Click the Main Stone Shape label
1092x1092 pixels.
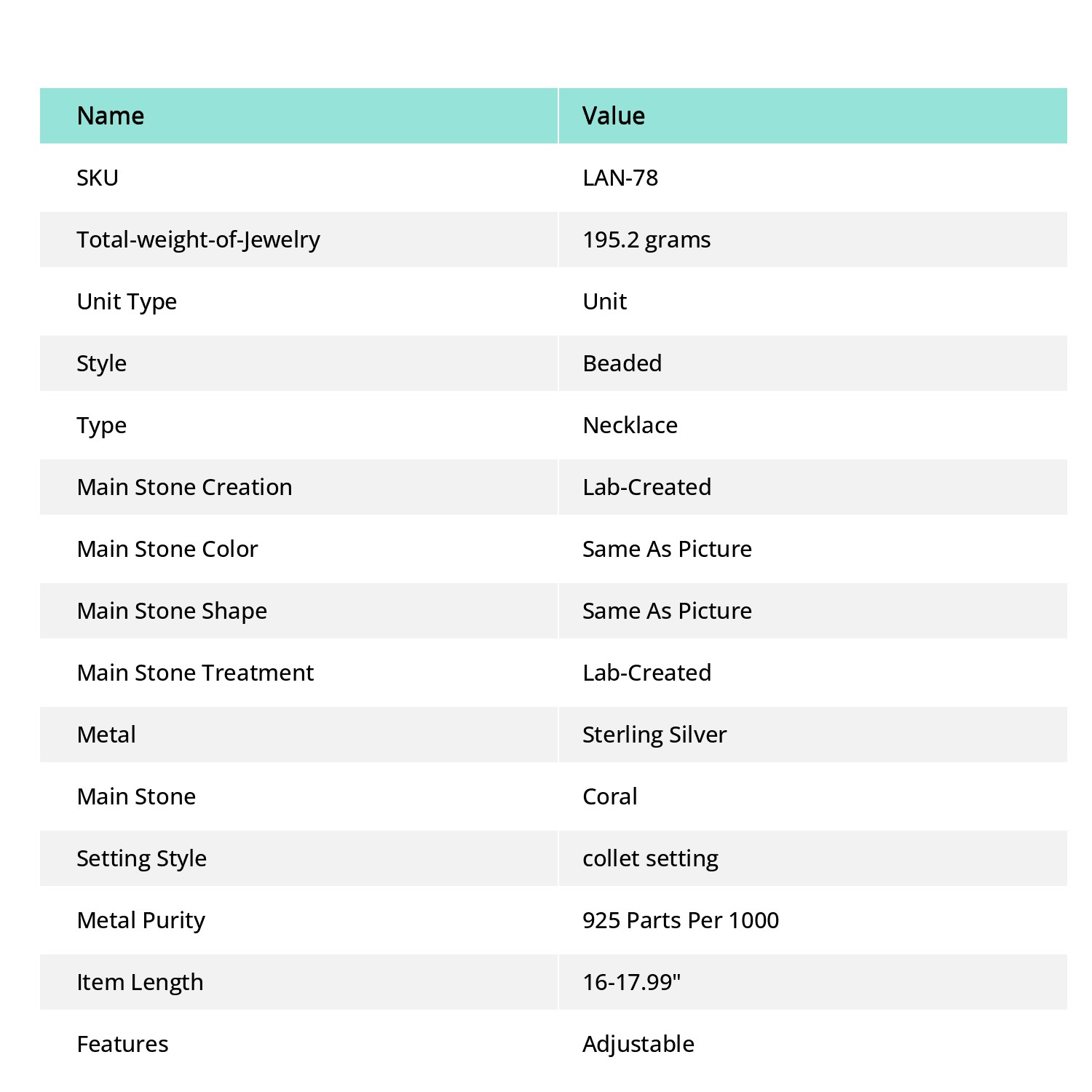[x=172, y=612]
